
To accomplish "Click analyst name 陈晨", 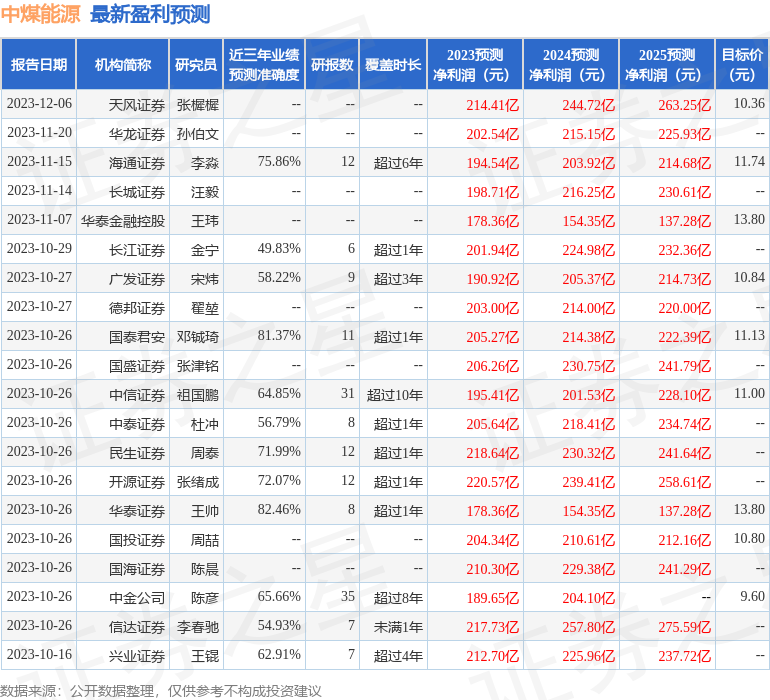I will pyautogui.click(x=205, y=568).
